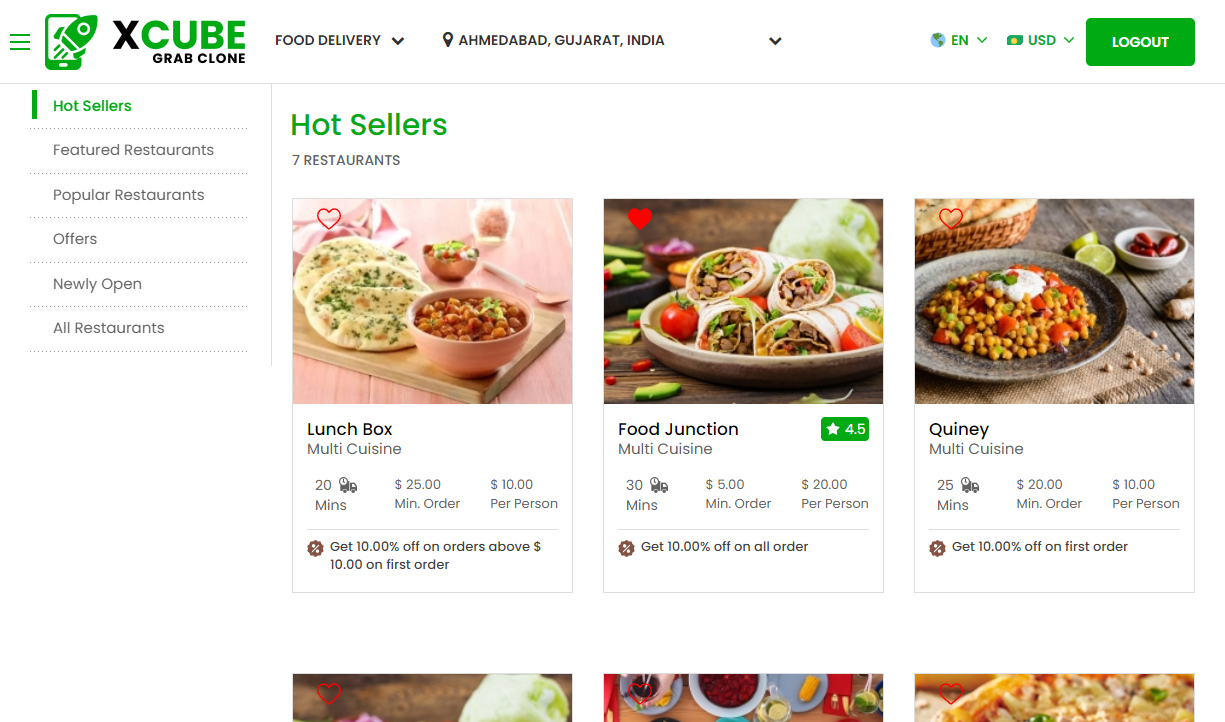Click the globe icon next to EN
The height and width of the screenshot is (722, 1225).
pyautogui.click(x=937, y=40)
